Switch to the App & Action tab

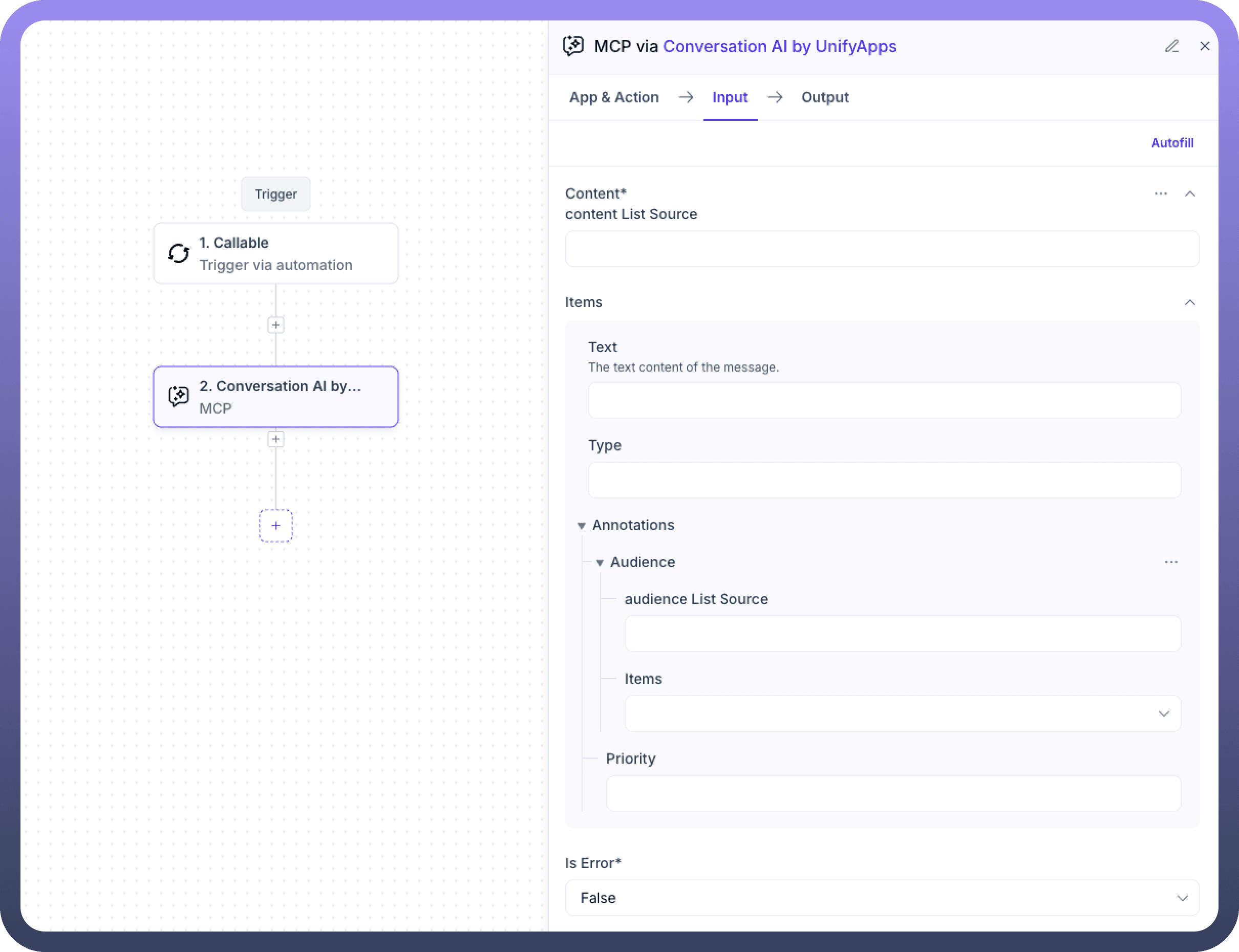pos(614,97)
